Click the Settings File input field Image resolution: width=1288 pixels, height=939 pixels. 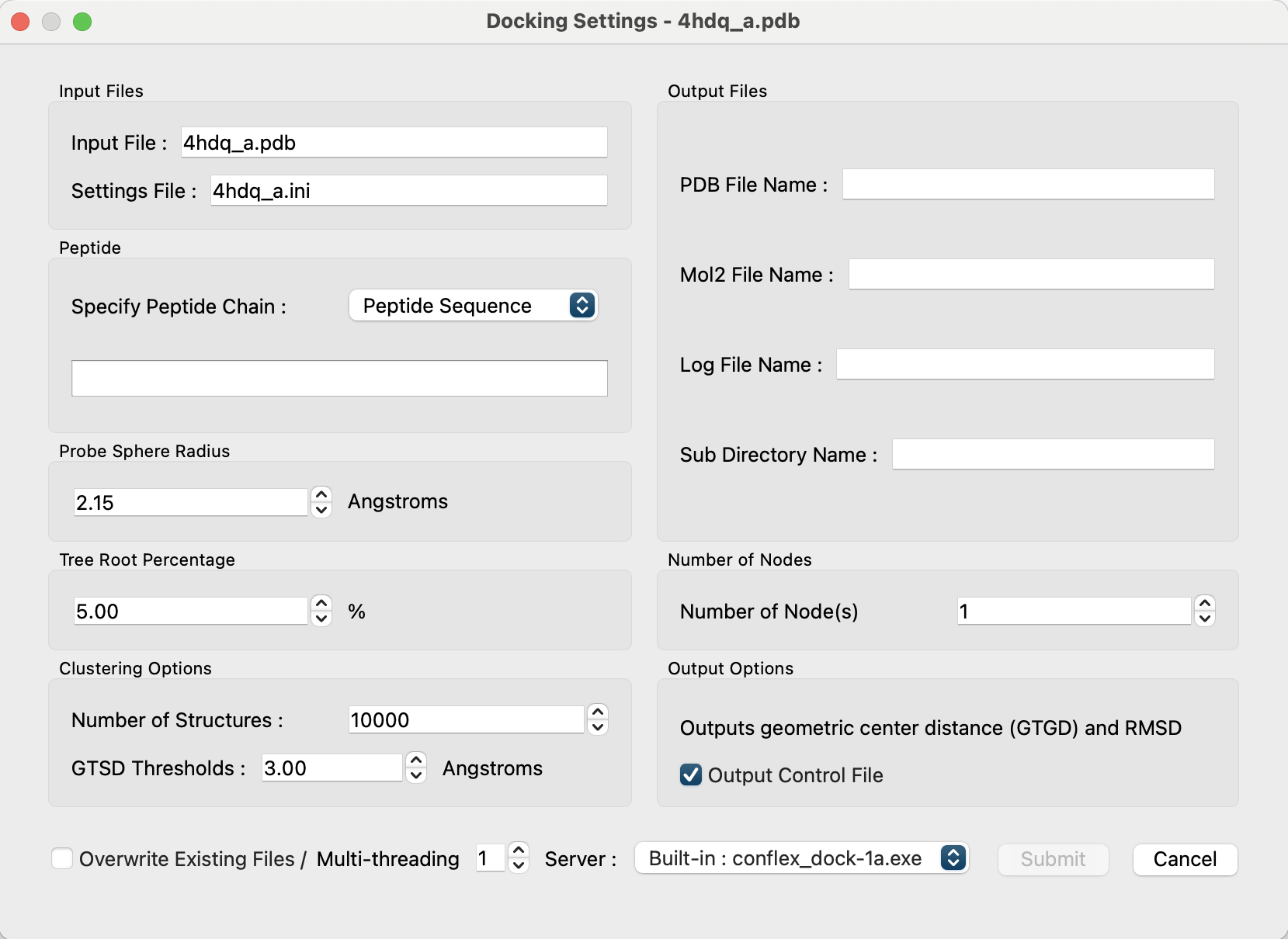(x=408, y=191)
